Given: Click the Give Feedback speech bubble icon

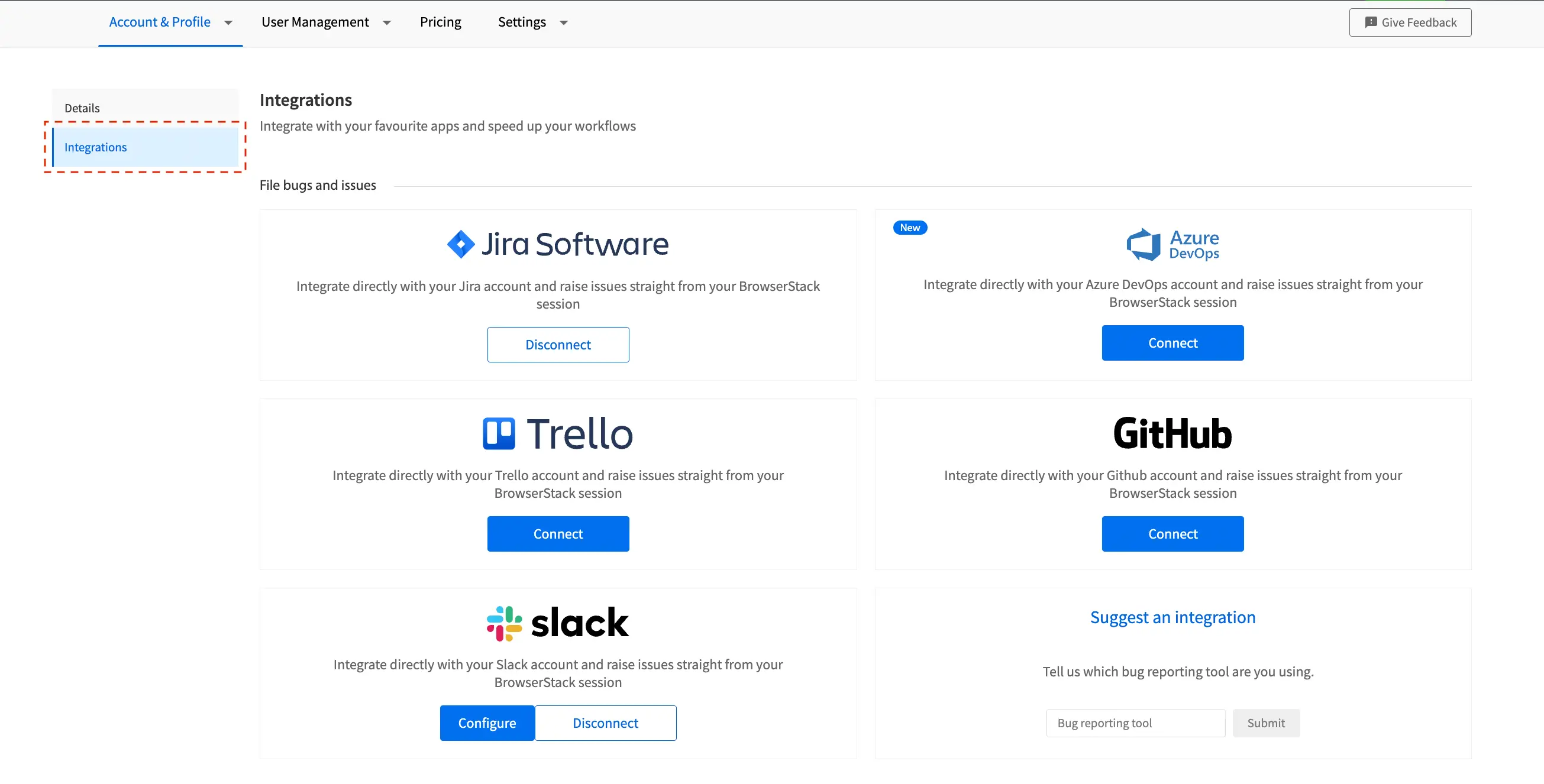Looking at the screenshot, I should point(1370,22).
